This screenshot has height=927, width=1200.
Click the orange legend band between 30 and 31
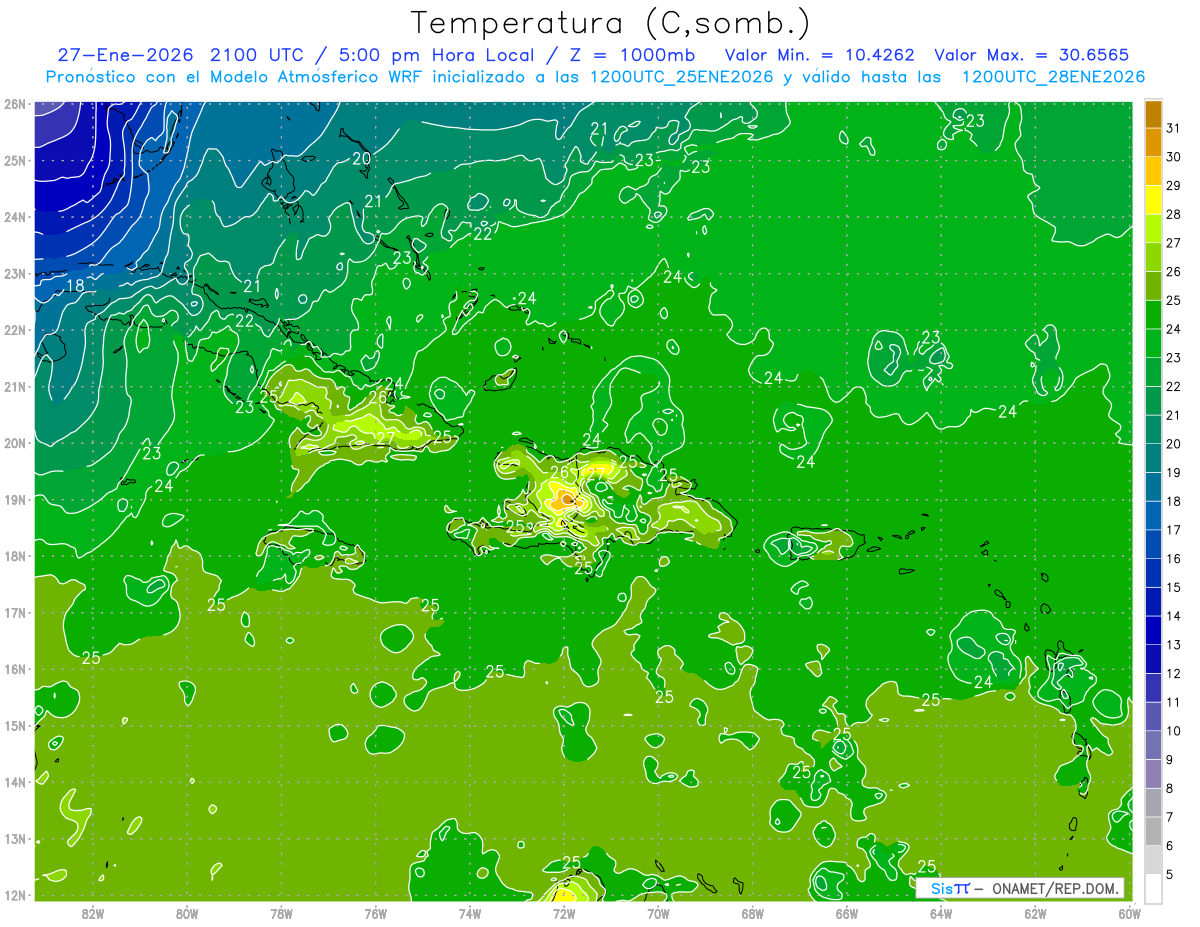(1153, 142)
